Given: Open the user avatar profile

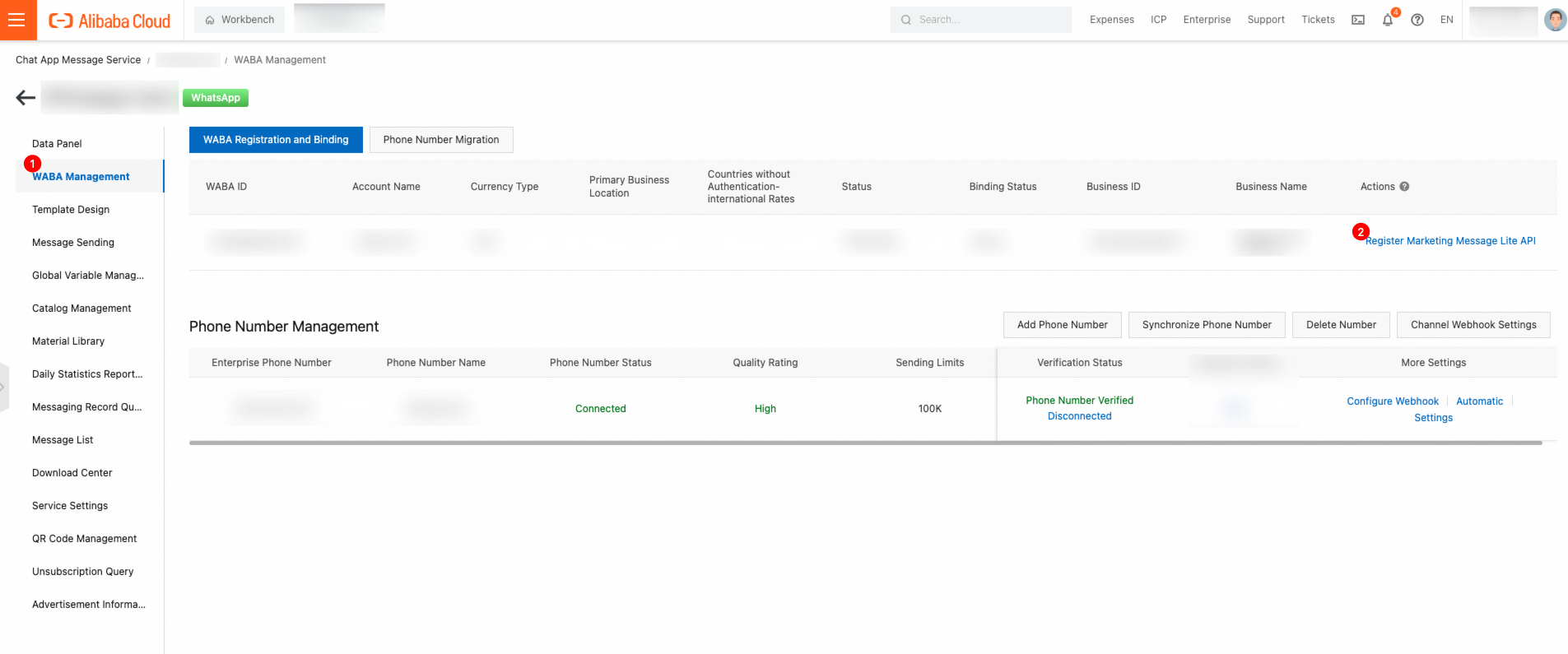Looking at the screenshot, I should click(1555, 20).
